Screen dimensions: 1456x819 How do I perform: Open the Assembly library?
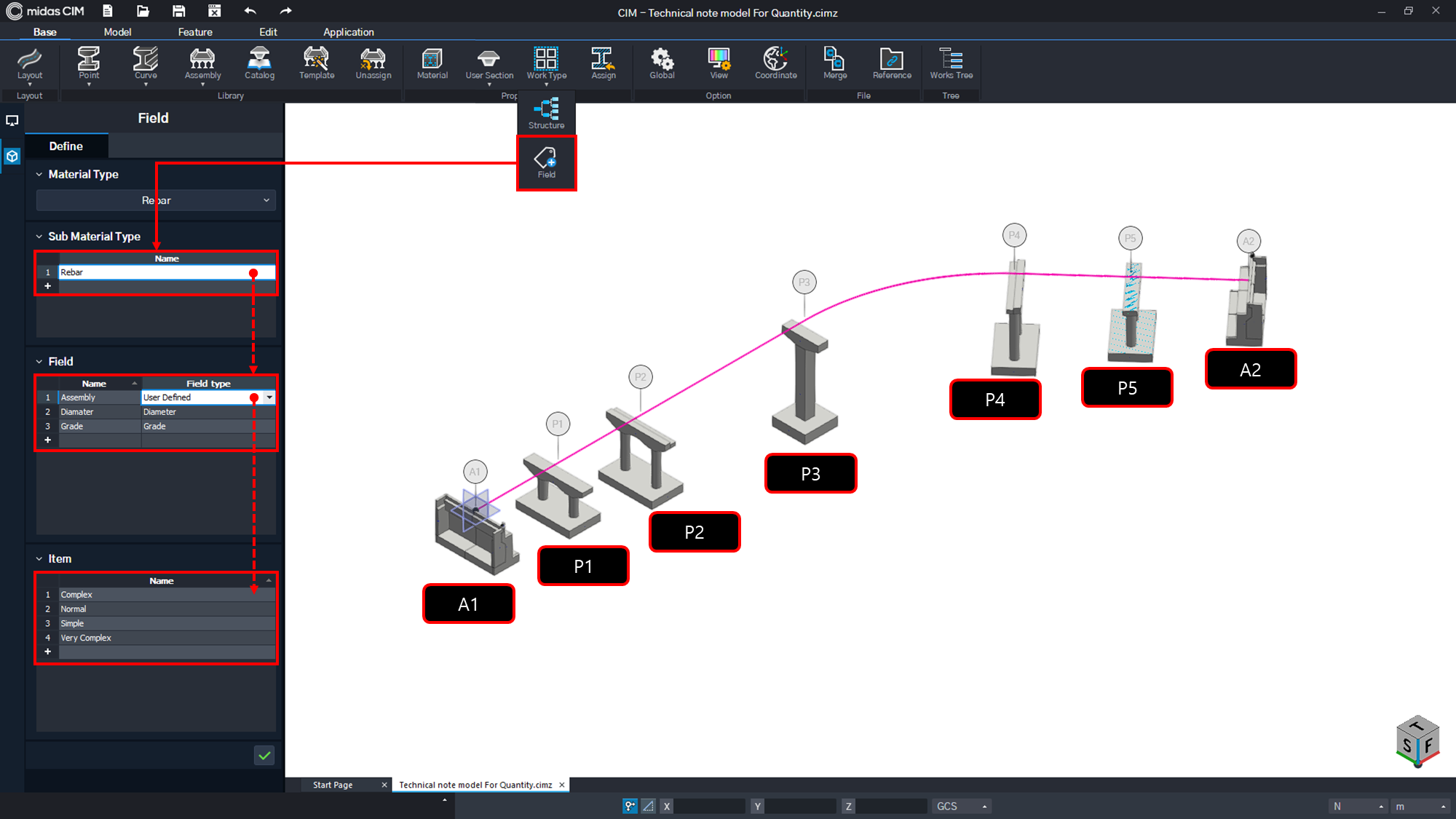click(x=202, y=64)
